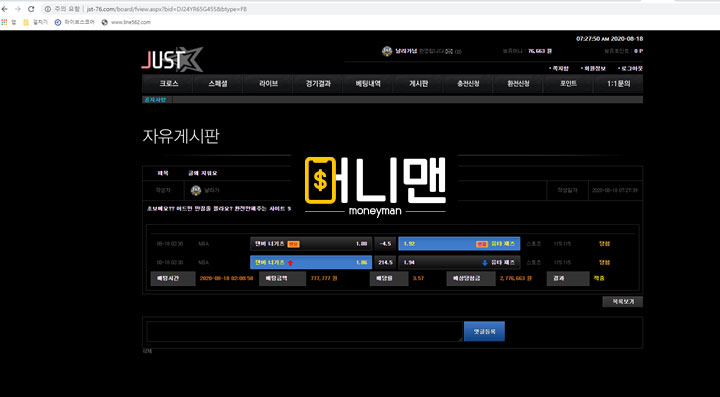This screenshot has width=720, height=397.
Task: Reload the page with the refresh icon
Action: (31, 9)
